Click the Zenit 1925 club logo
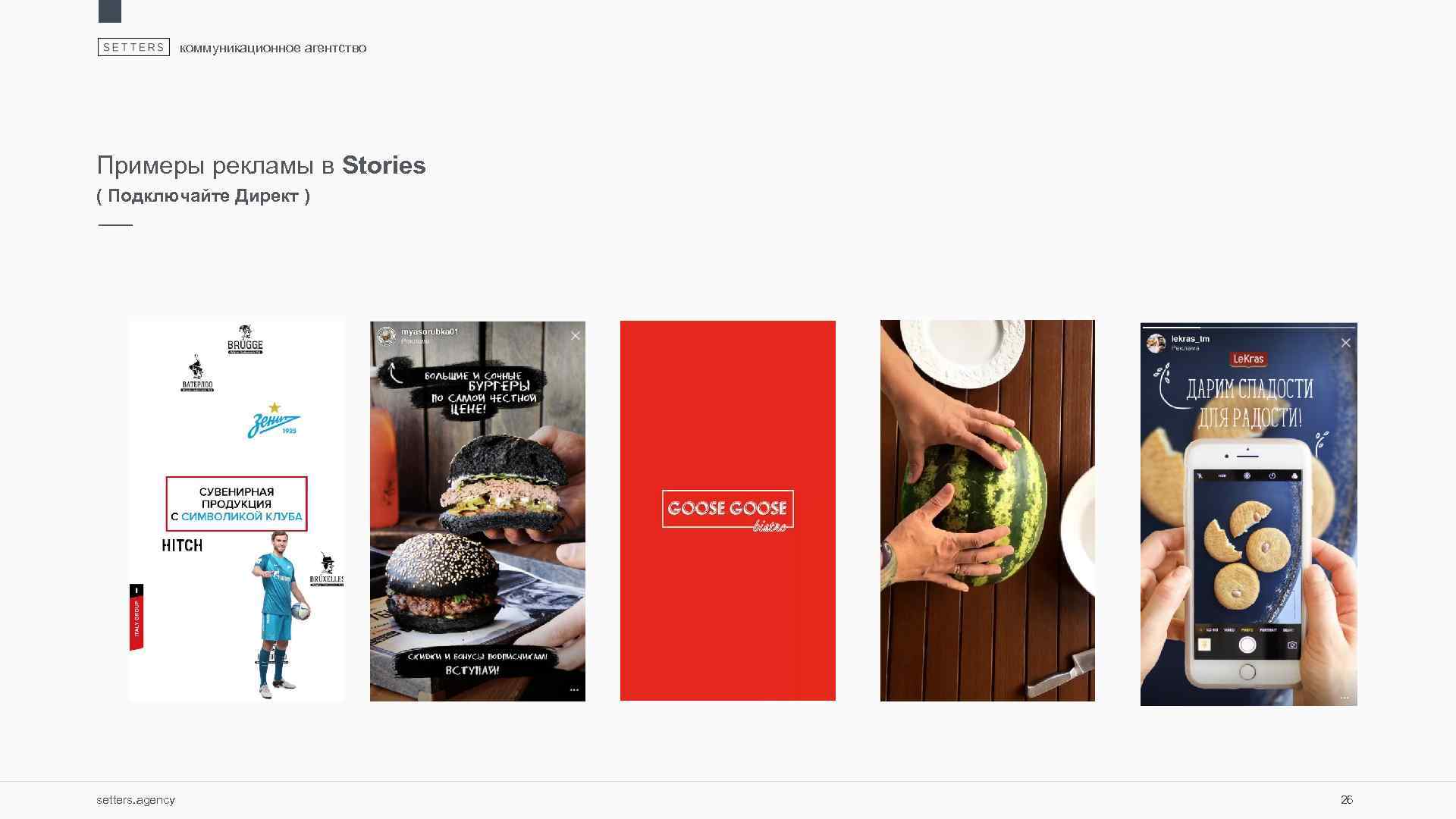The height and width of the screenshot is (819, 1456). click(274, 421)
